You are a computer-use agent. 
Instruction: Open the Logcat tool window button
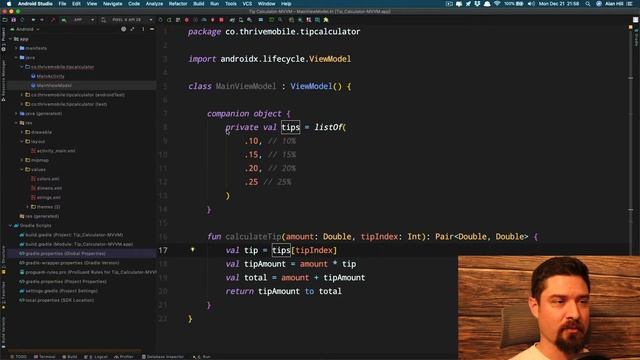pos(96,357)
